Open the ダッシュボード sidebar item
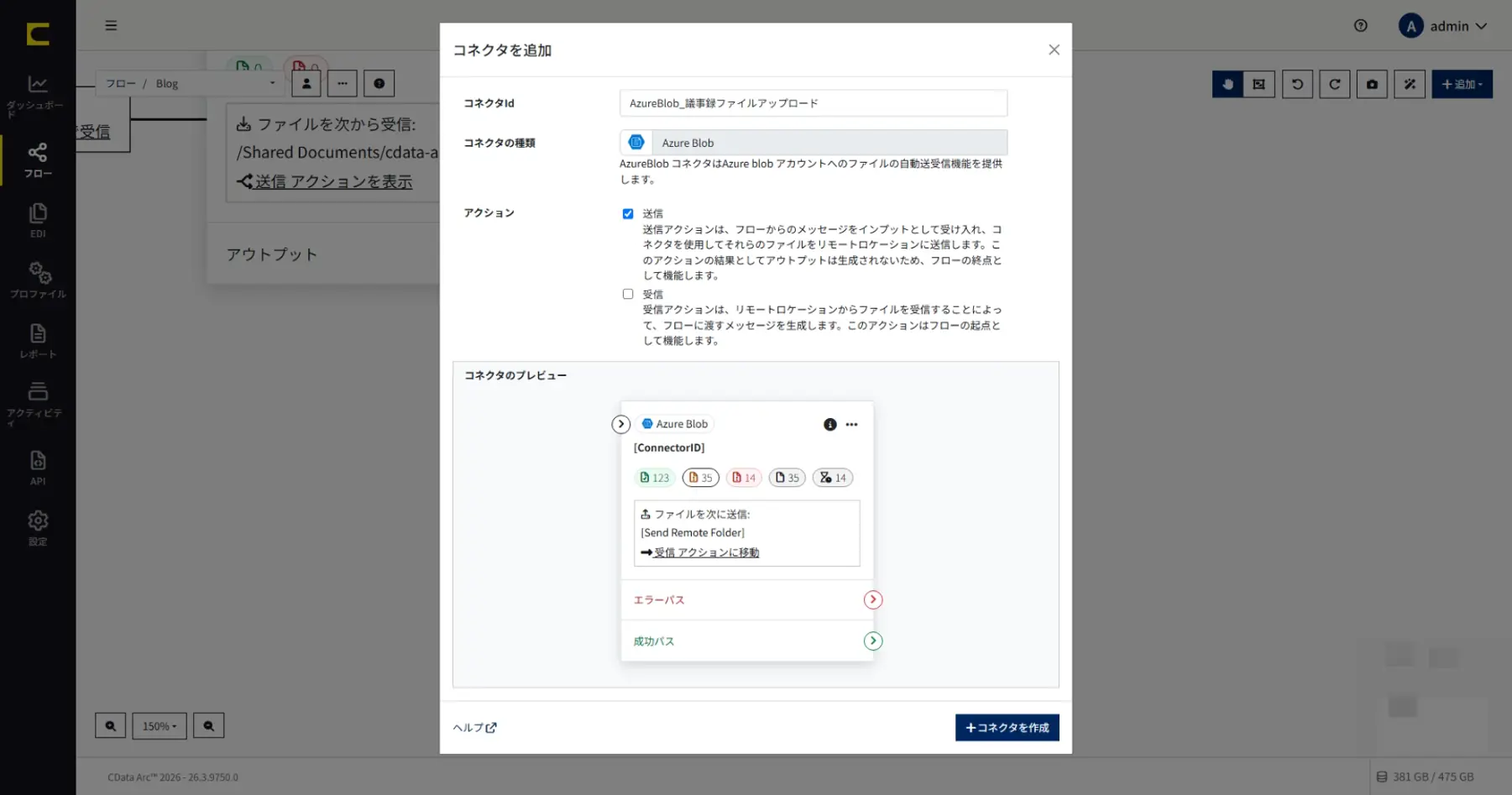1512x795 pixels. pyautogui.click(x=37, y=96)
